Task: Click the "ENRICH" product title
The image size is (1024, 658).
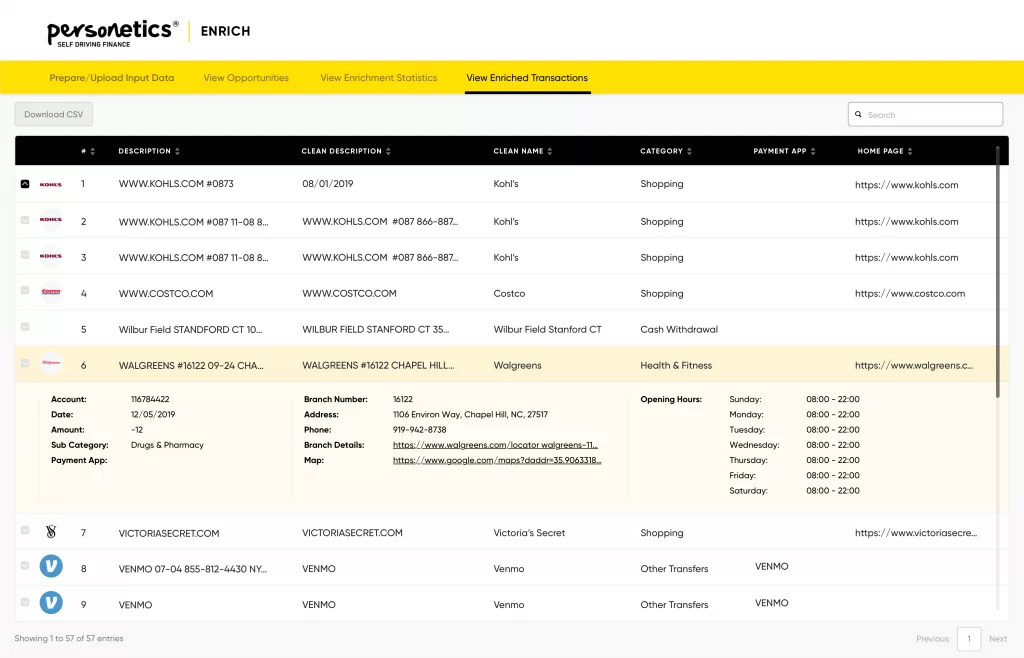Action: pyautogui.click(x=225, y=31)
